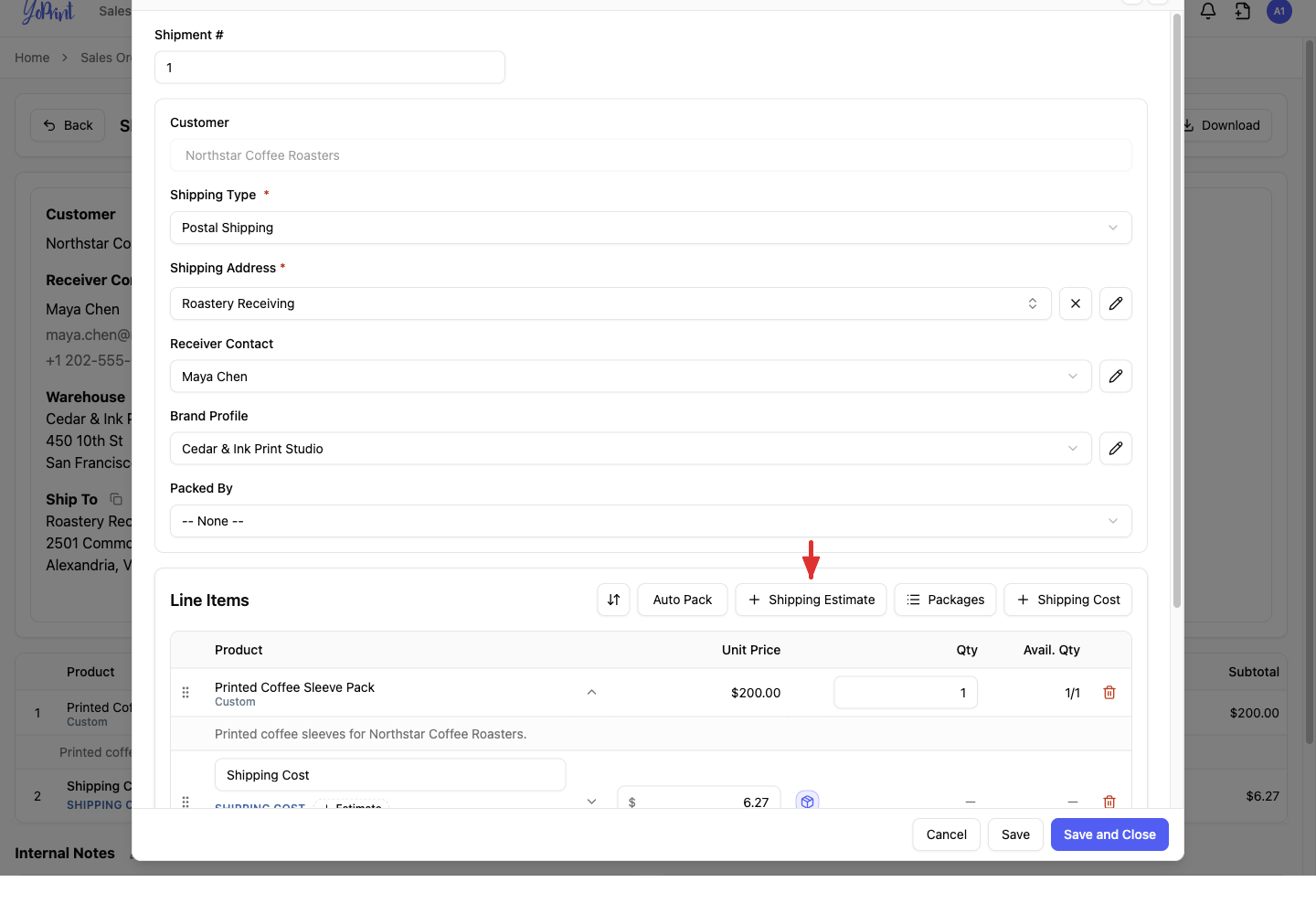Screen dimensions: 1316x914
Task: Click the package box icon beside 6.27
Action: coord(807,802)
